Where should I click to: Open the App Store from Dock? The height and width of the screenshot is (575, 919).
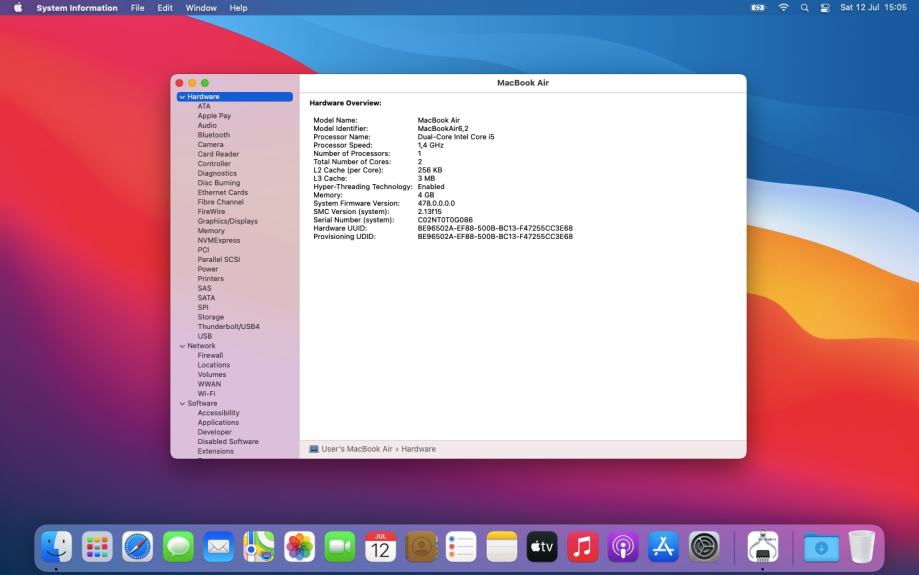click(664, 547)
